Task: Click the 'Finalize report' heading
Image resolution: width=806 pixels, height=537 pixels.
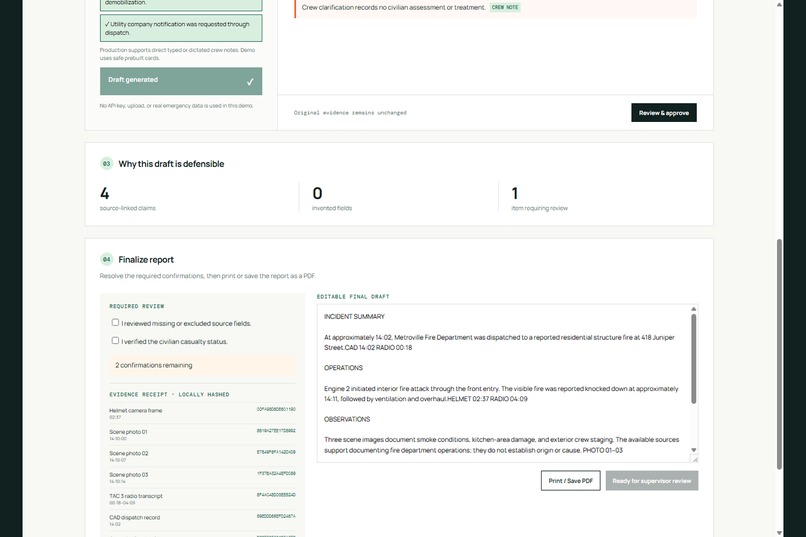Action: [146, 260]
